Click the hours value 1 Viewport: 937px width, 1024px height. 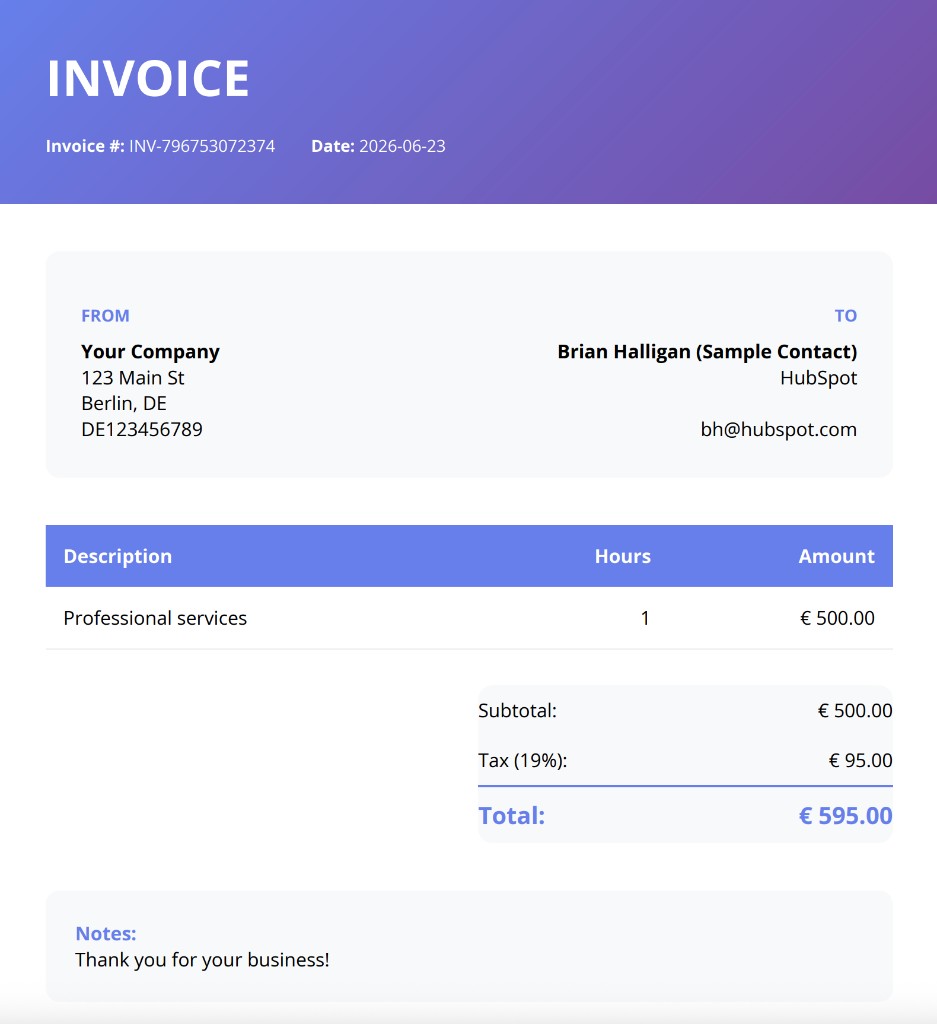645,618
